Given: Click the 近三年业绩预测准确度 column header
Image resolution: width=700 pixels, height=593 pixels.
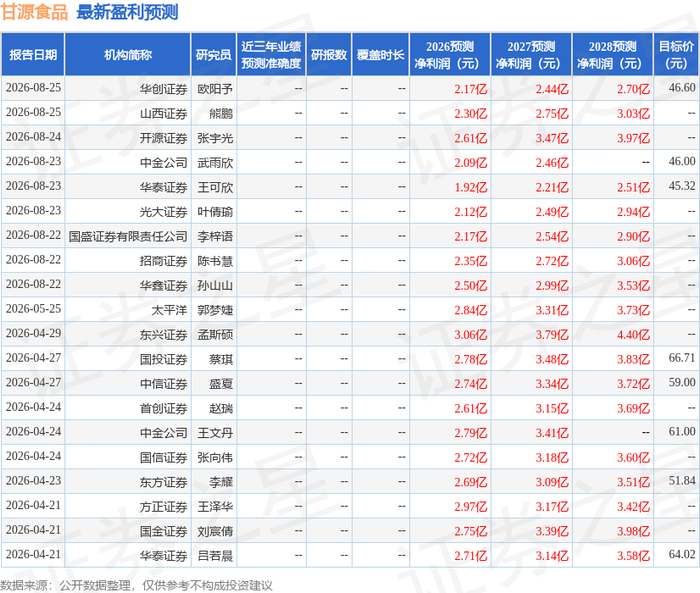Looking at the screenshot, I should [271, 54].
